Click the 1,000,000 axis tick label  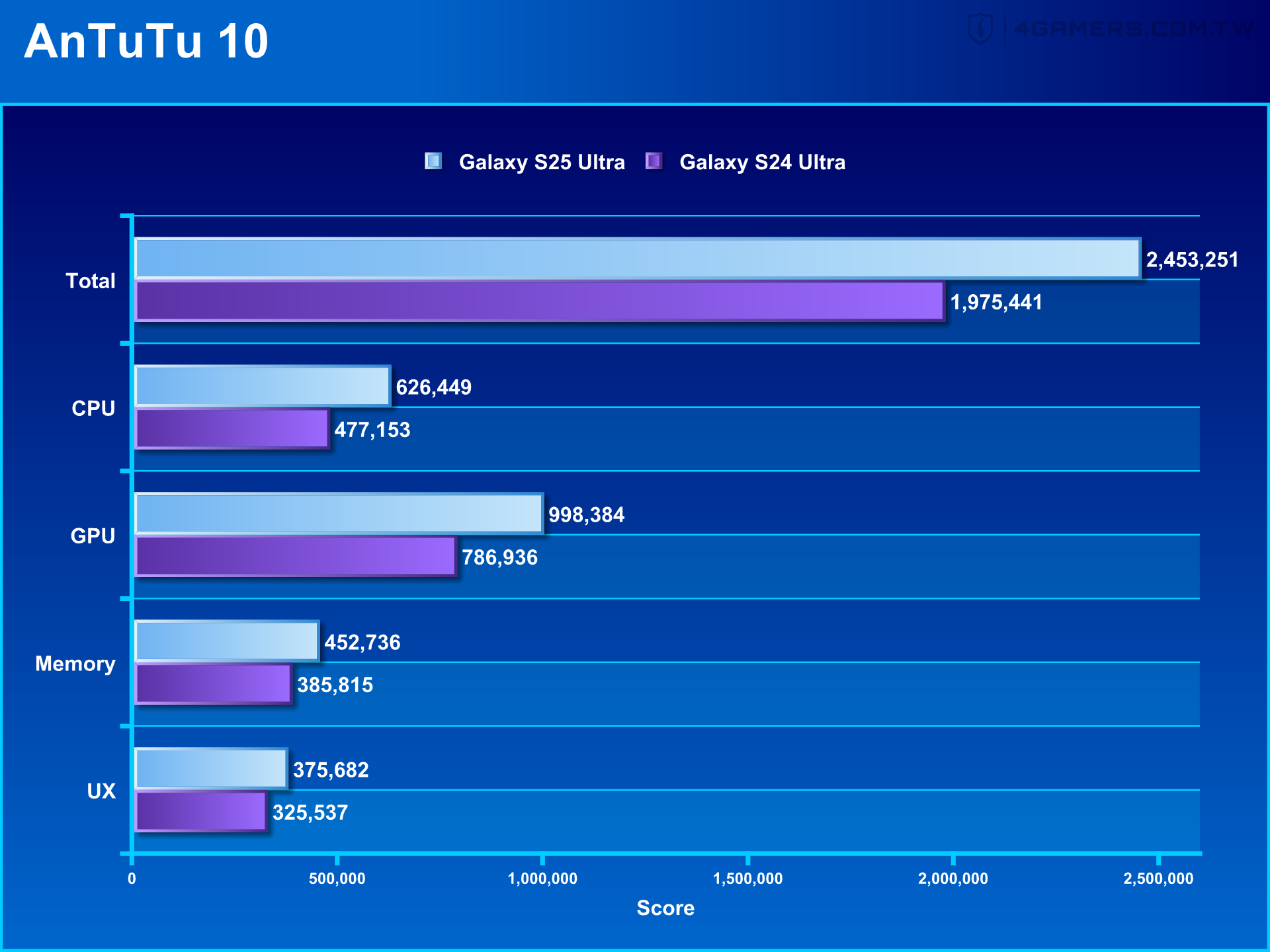[x=542, y=879]
